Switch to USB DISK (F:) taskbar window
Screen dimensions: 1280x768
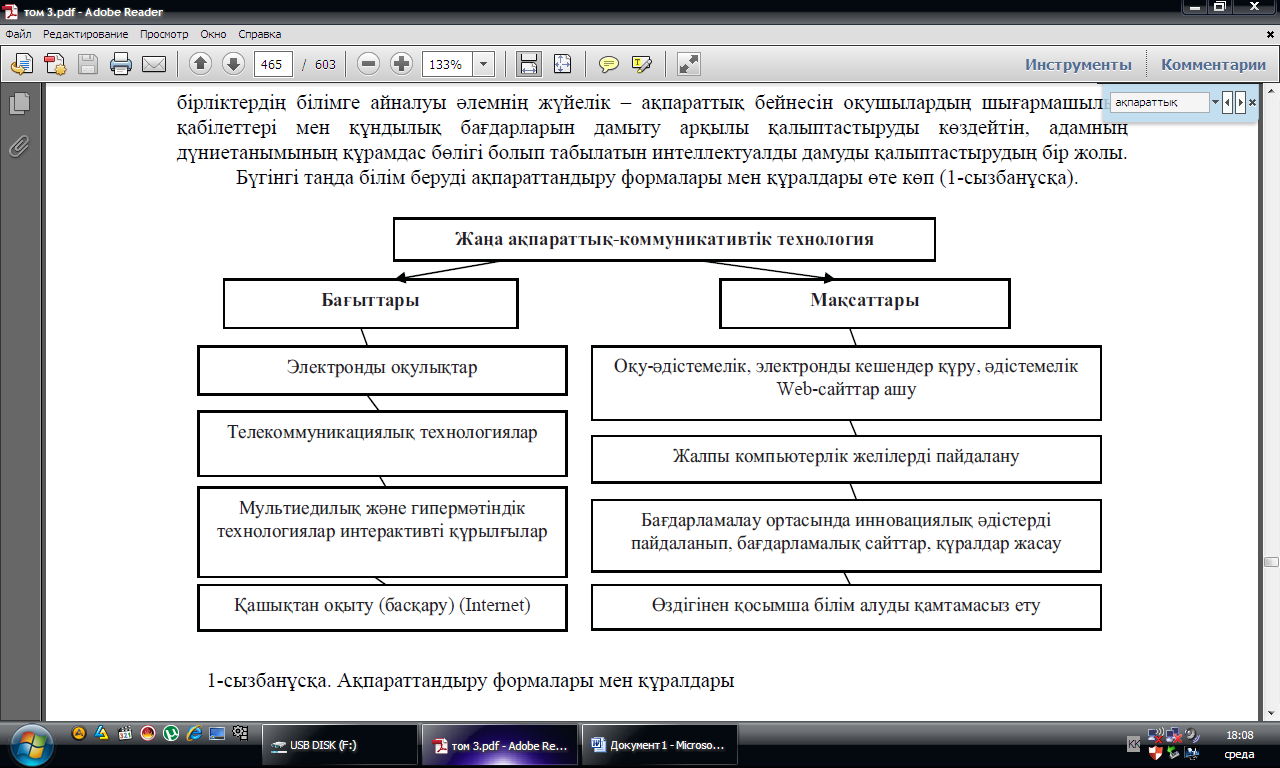tap(340, 745)
